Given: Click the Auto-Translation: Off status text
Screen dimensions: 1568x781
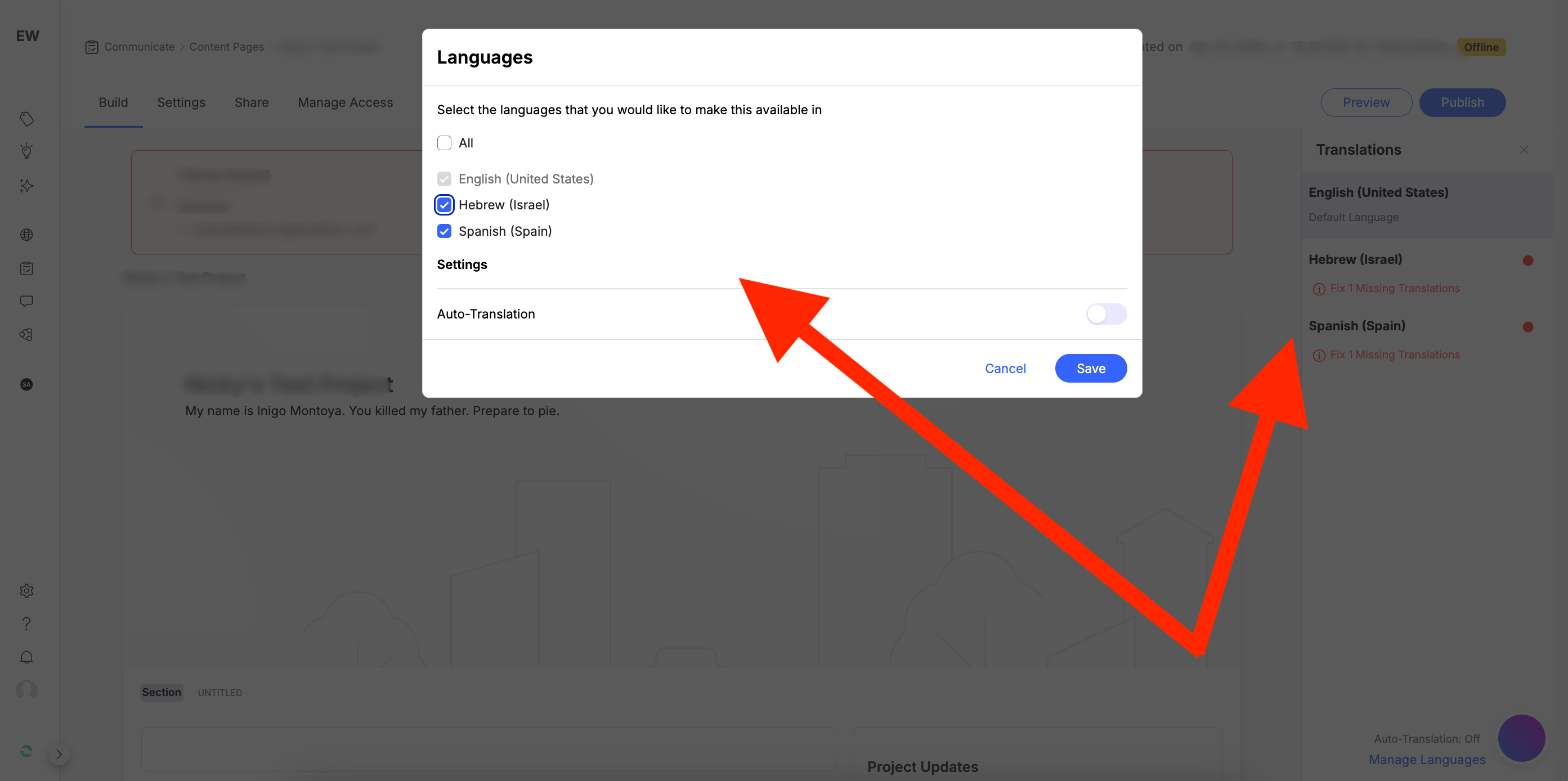Looking at the screenshot, I should click(1427, 738).
